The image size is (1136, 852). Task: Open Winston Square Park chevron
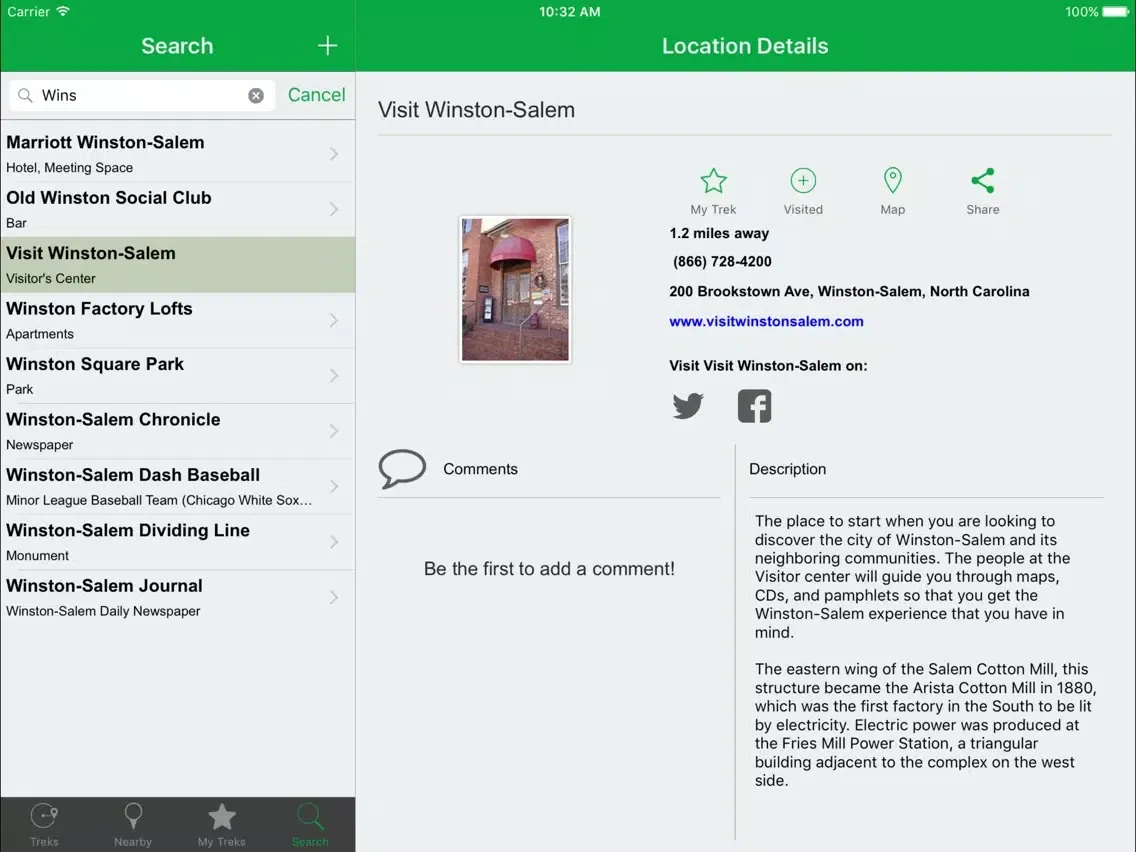click(x=334, y=375)
